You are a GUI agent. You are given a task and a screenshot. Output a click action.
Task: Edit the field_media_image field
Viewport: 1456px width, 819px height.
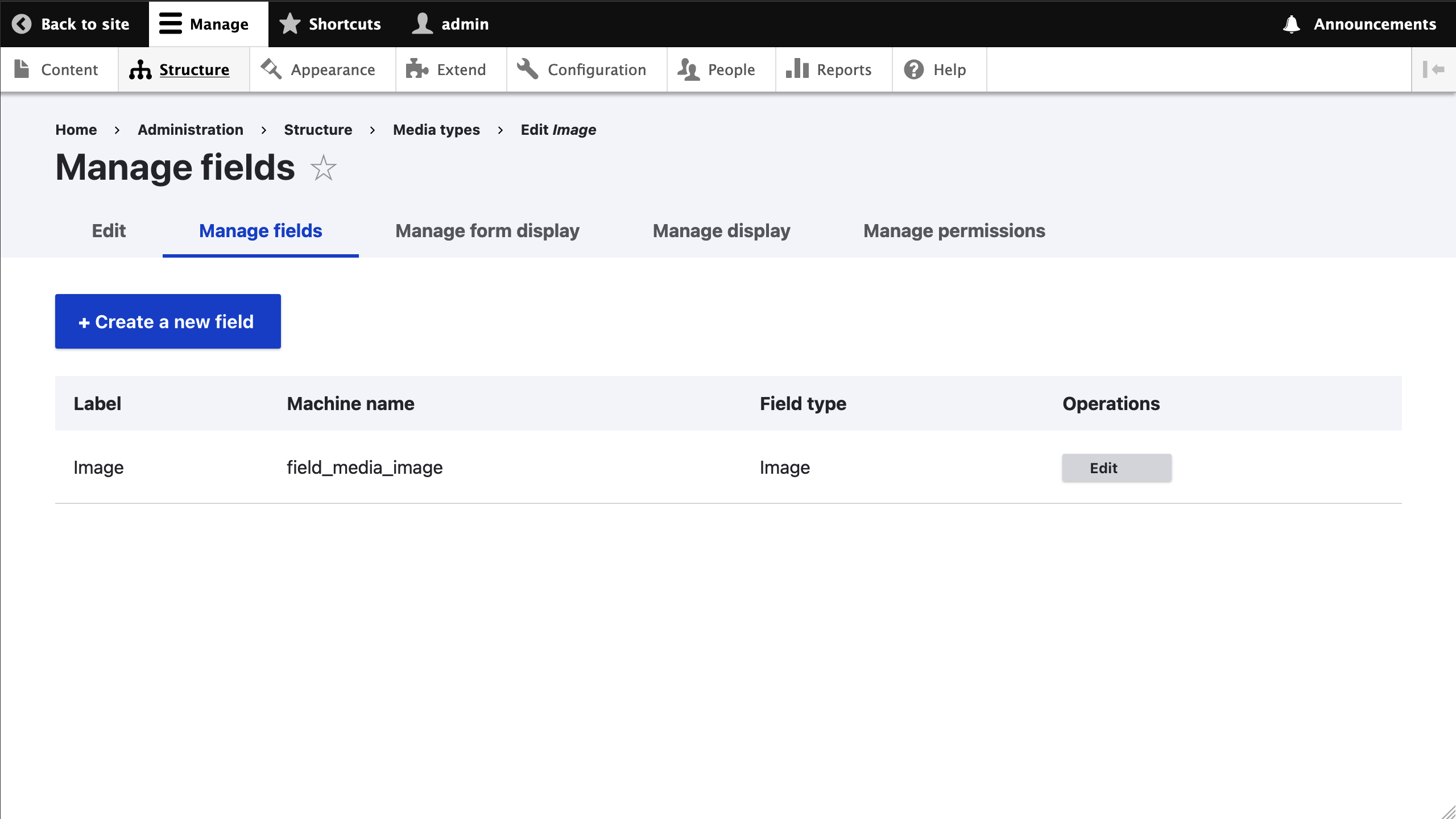[x=1116, y=468]
